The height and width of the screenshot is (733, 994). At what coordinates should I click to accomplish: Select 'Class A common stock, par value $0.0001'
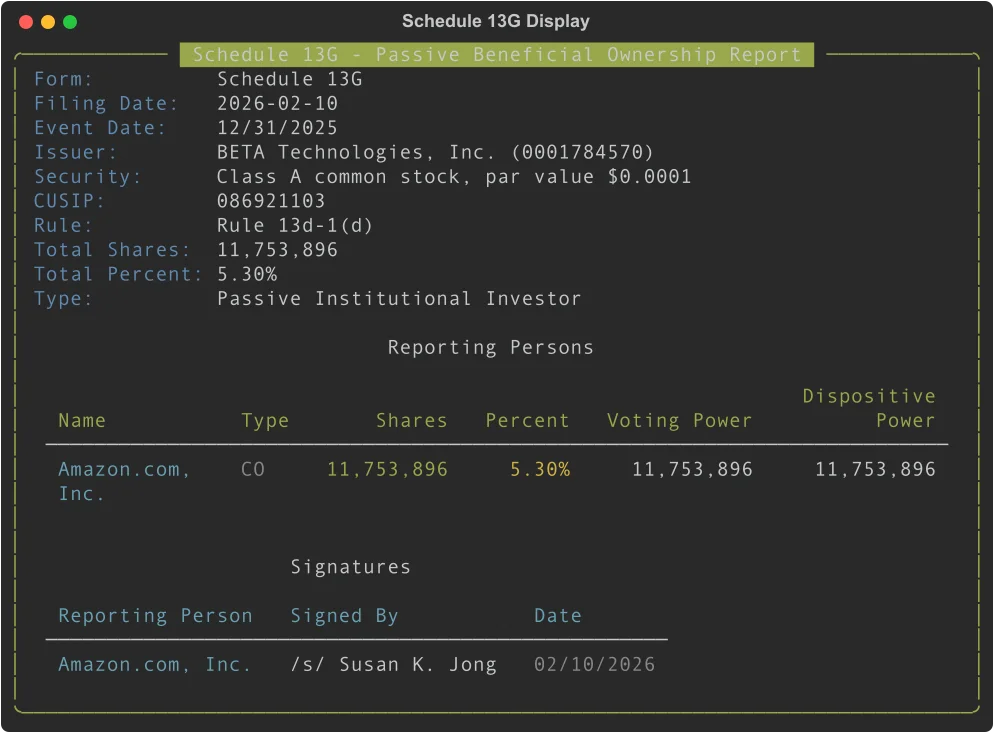point(454,177)
